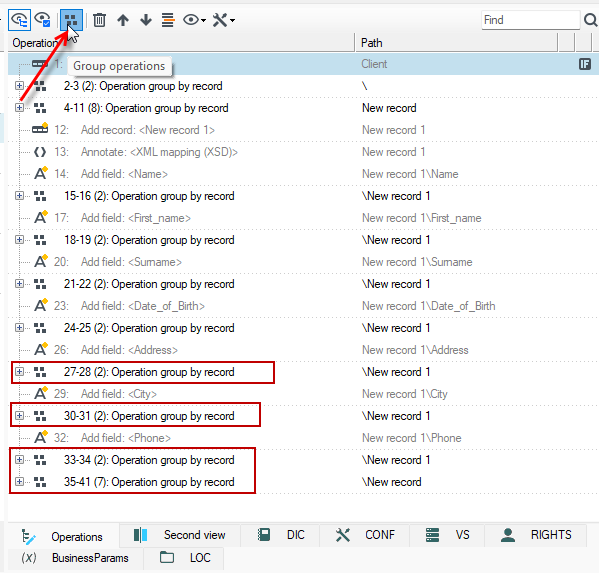Click add-field icon for First_name row 17
The height and width of the screenshot is (573, 599).
(40, 217)
